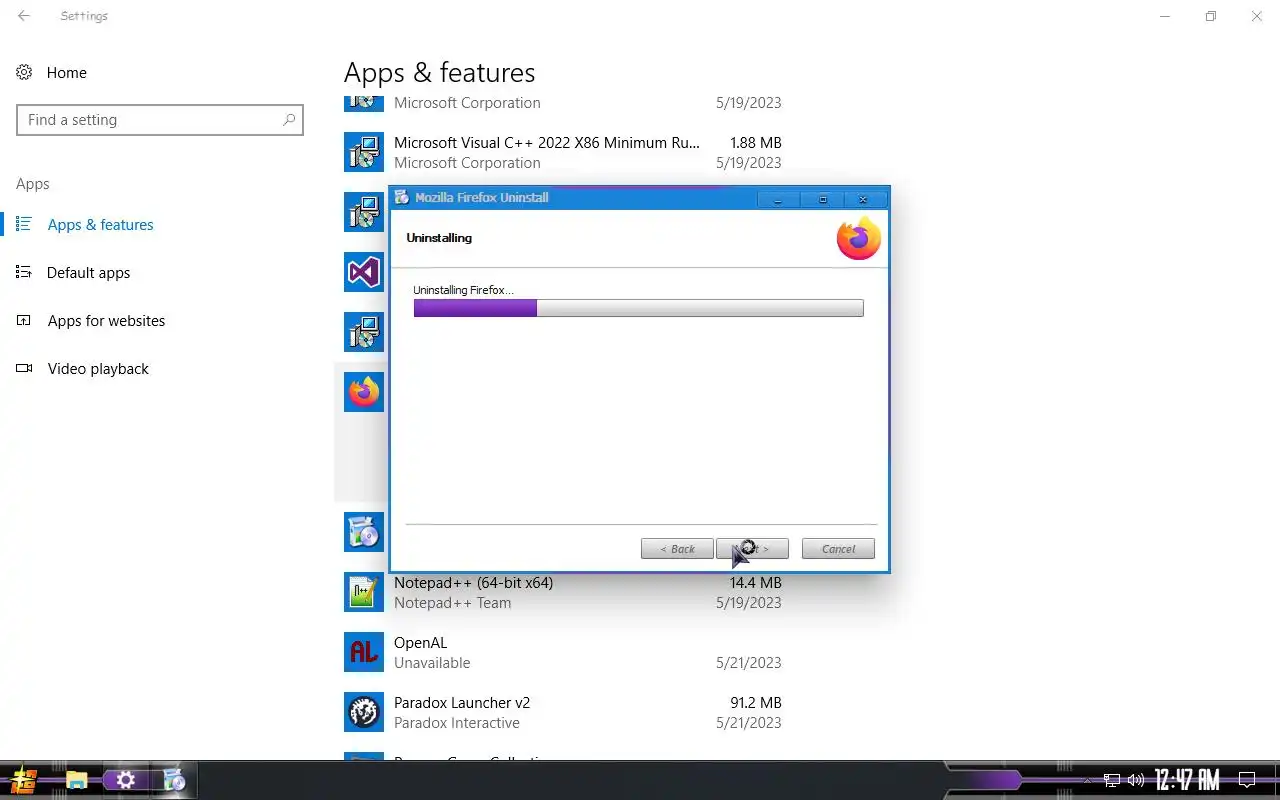
Task: Click the search magnifier in Find a setting
Action: 289,120
